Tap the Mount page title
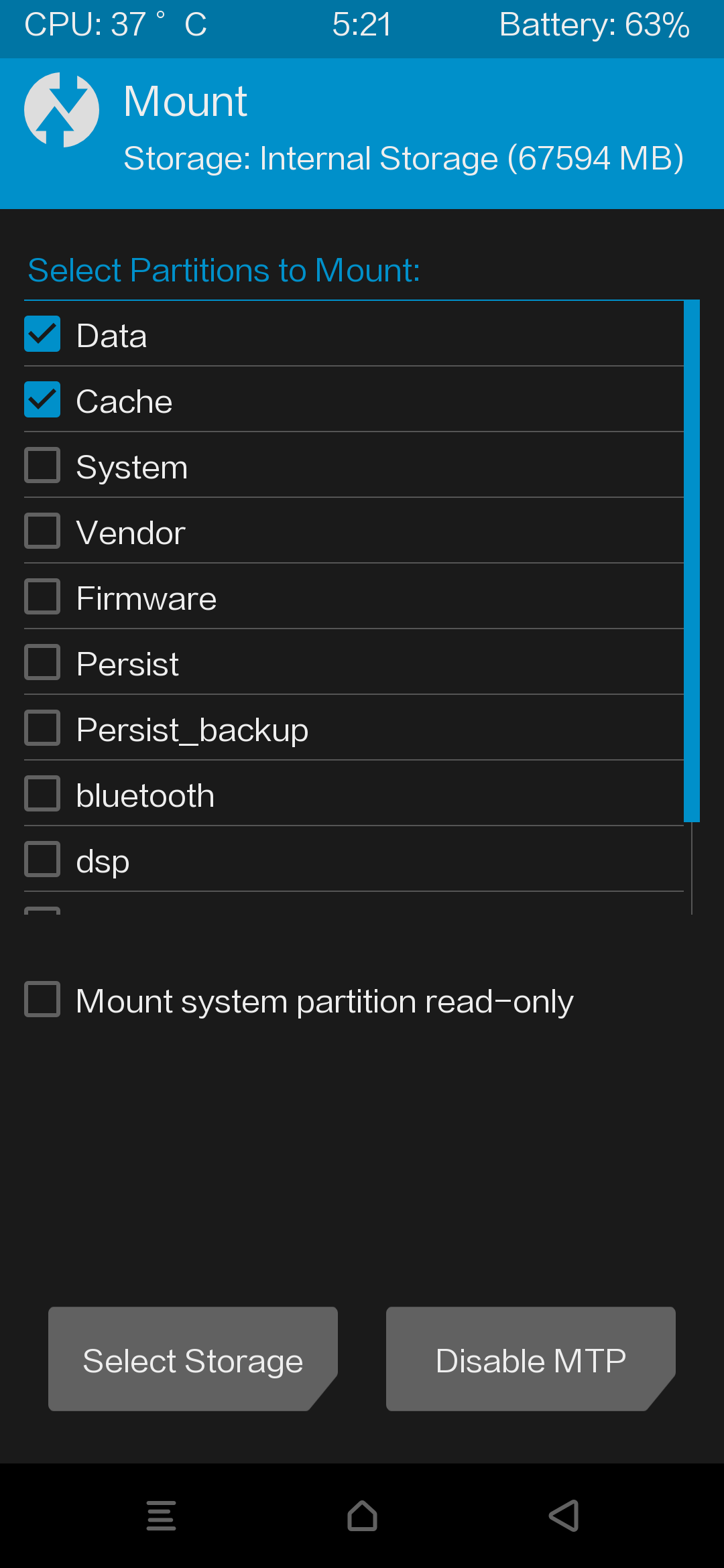The height and width of the screenshot is (1568, 724). click(x=186, y=102)
